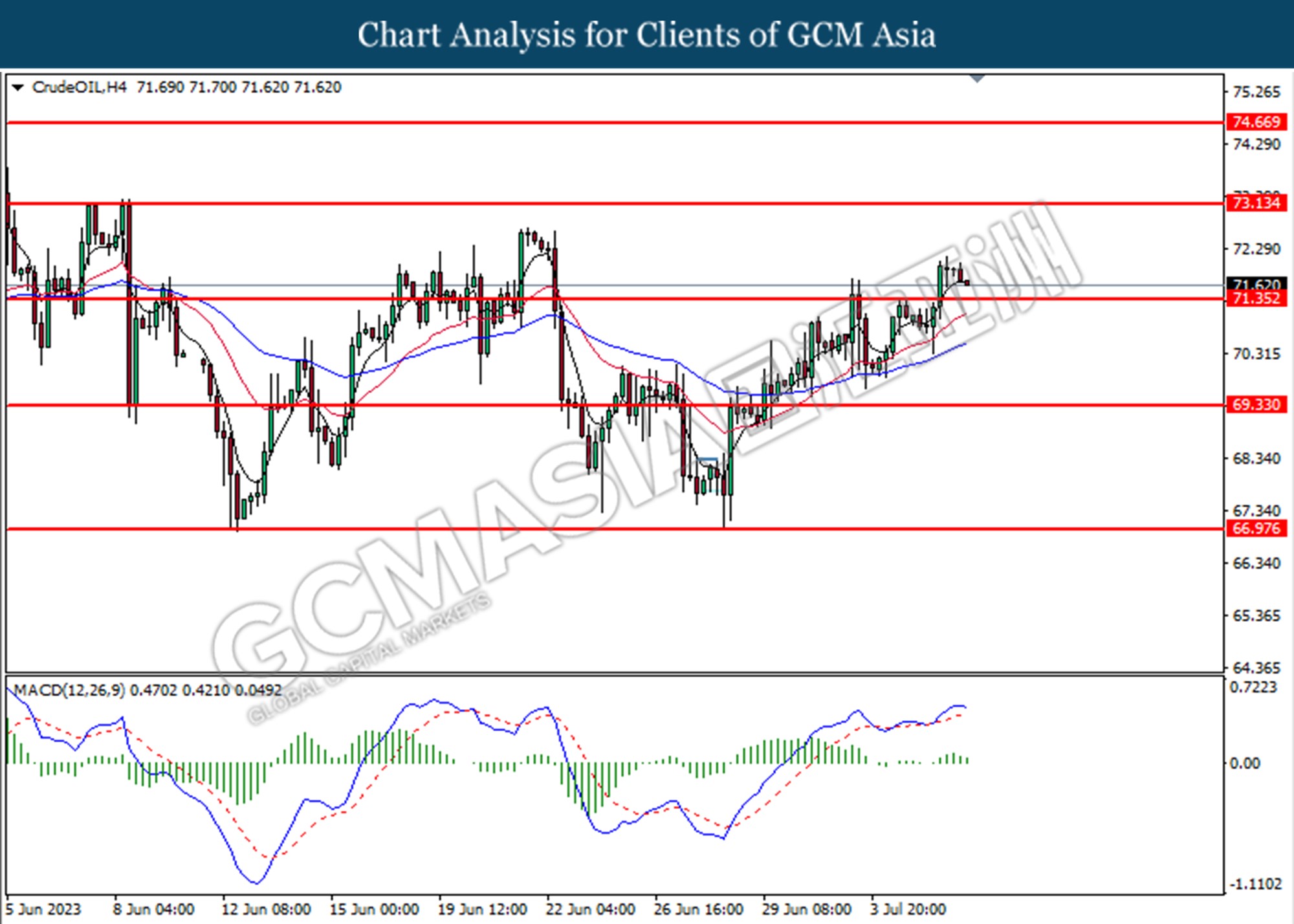Screen dimensions: 1294x924
Task: Click the triangle before CrudeOIL,H4 label
Action: (x=17, y=87)
